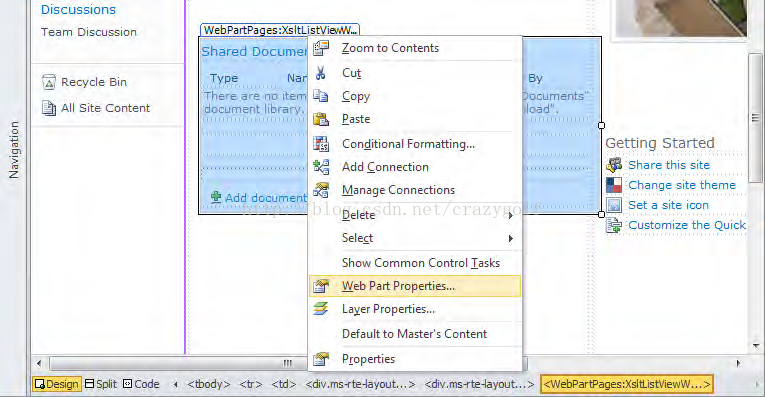Expand the Delete submenu arrow
765x397 pixels.
(x=510, y=215)
